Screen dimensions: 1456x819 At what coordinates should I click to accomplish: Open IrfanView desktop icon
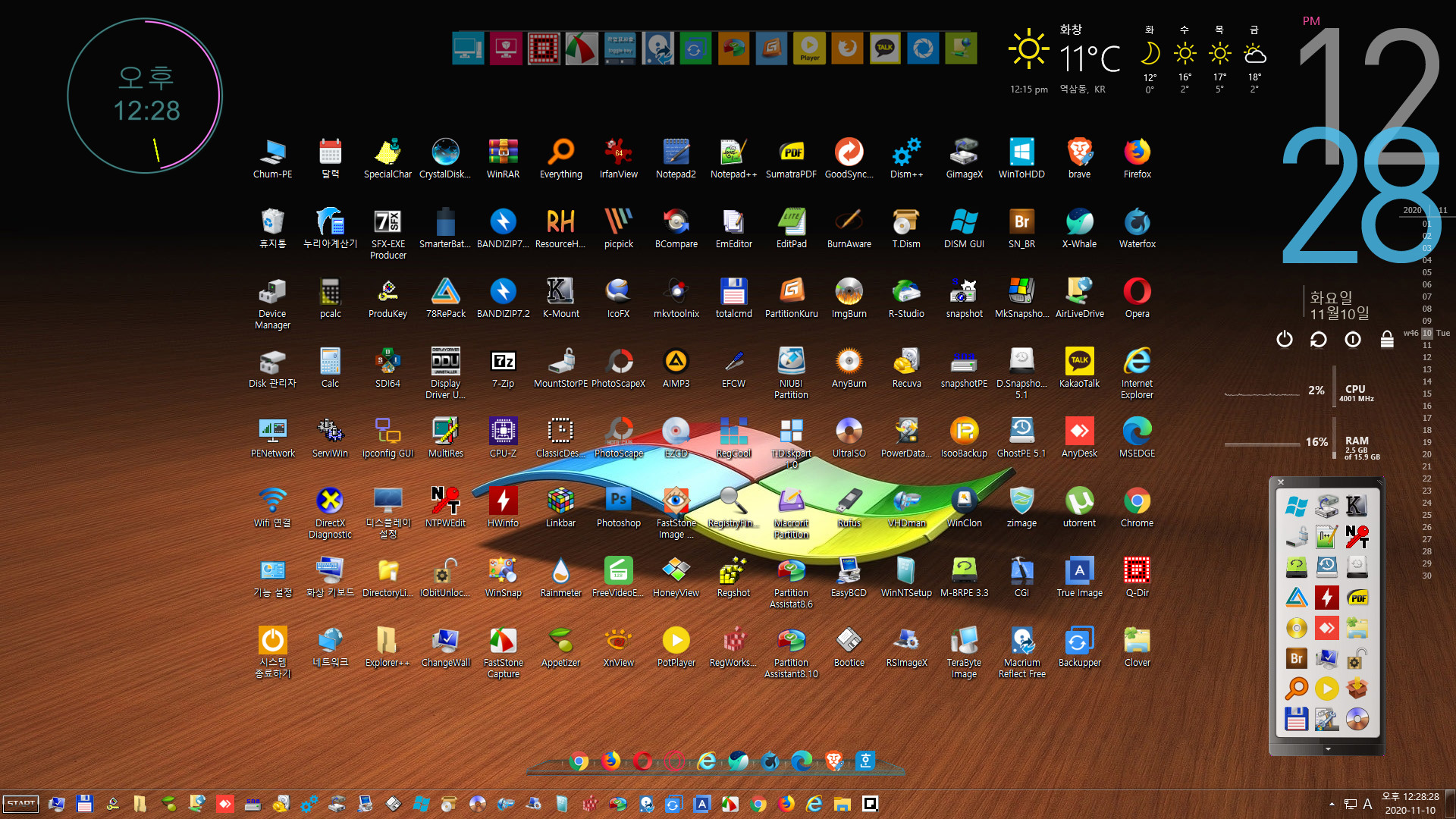click(618, 158)
